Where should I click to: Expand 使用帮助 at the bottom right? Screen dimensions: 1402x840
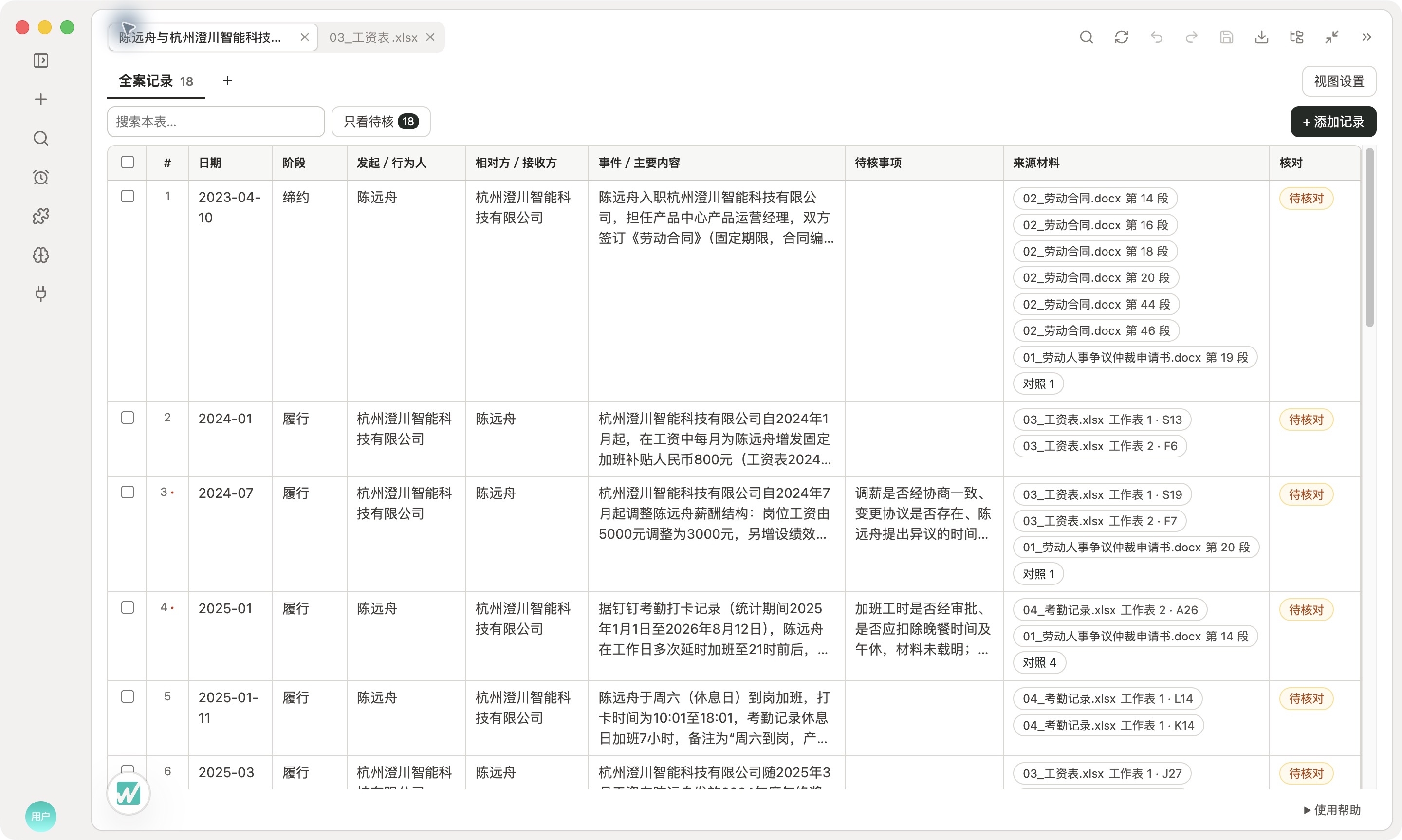tap(1332, 810)
